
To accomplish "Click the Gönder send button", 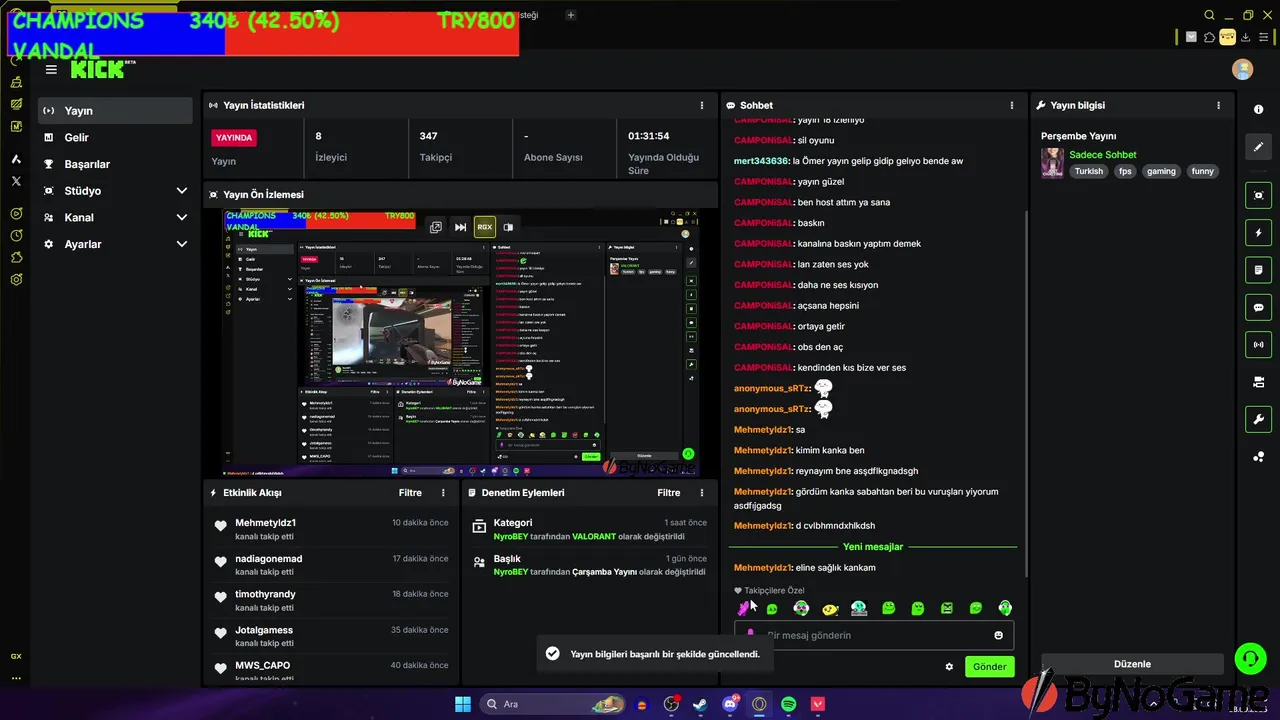I will (x=989, y=667).
